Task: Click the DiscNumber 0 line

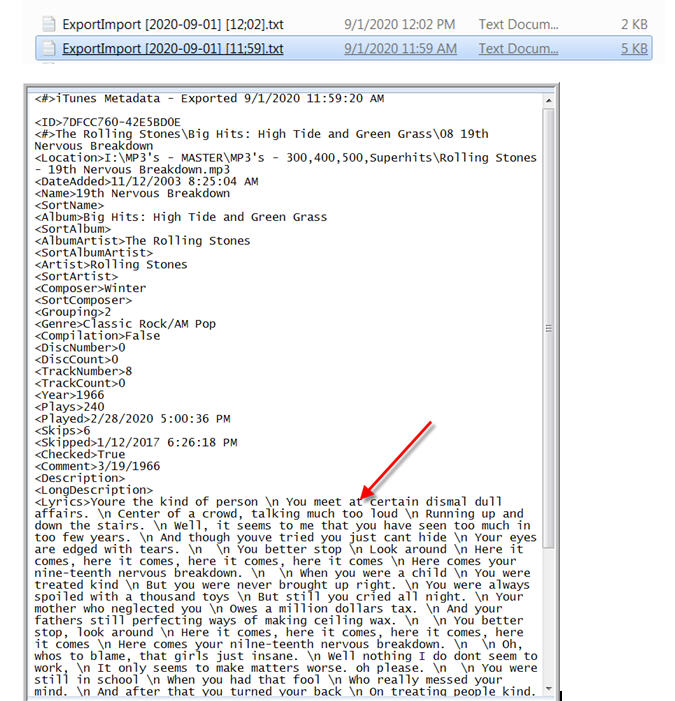Action: pyautogui.click(x=80, y=347)
